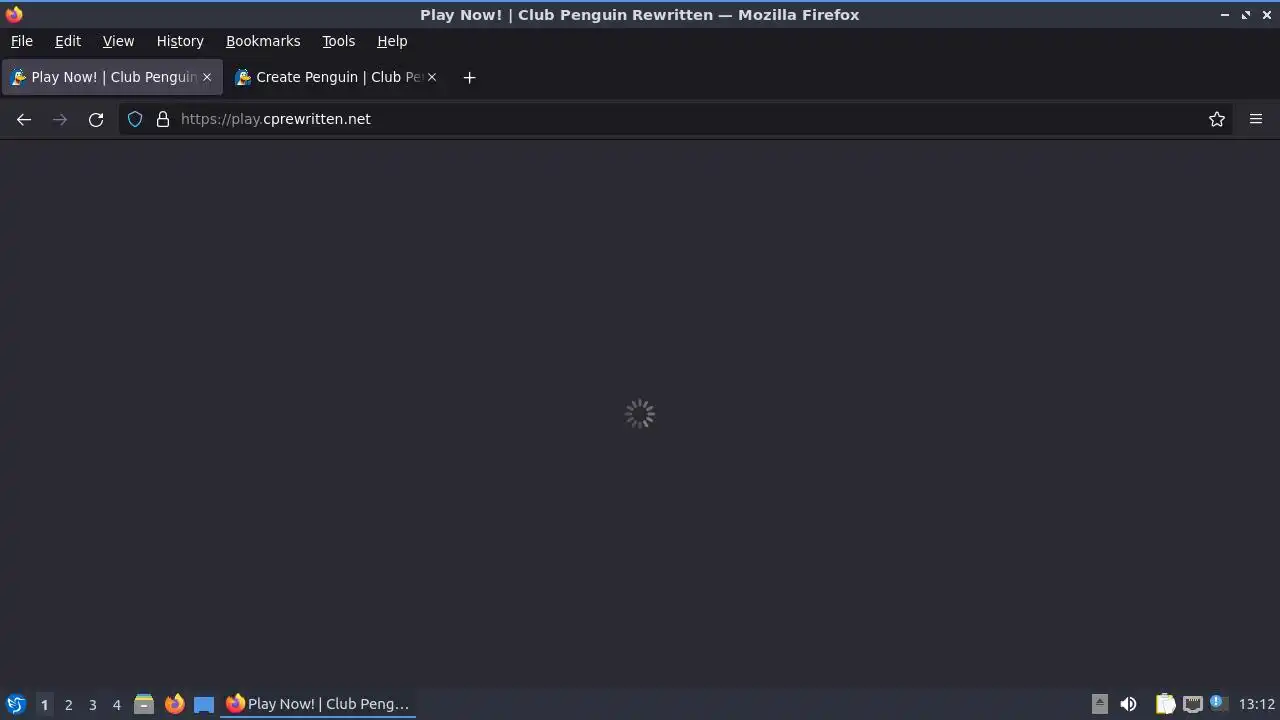Close the Play Now! tab

[x=207, y=77]
